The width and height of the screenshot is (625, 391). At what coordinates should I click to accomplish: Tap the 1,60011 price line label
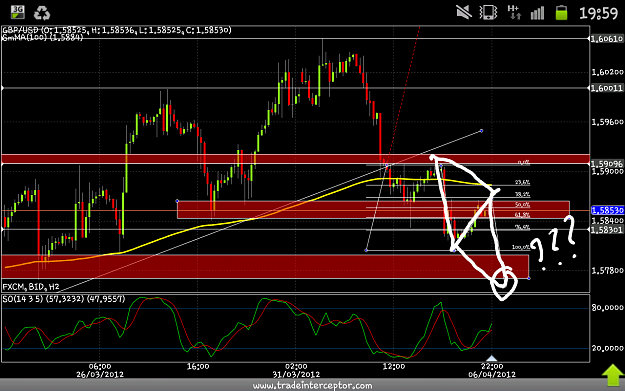[x=607, y=88]
